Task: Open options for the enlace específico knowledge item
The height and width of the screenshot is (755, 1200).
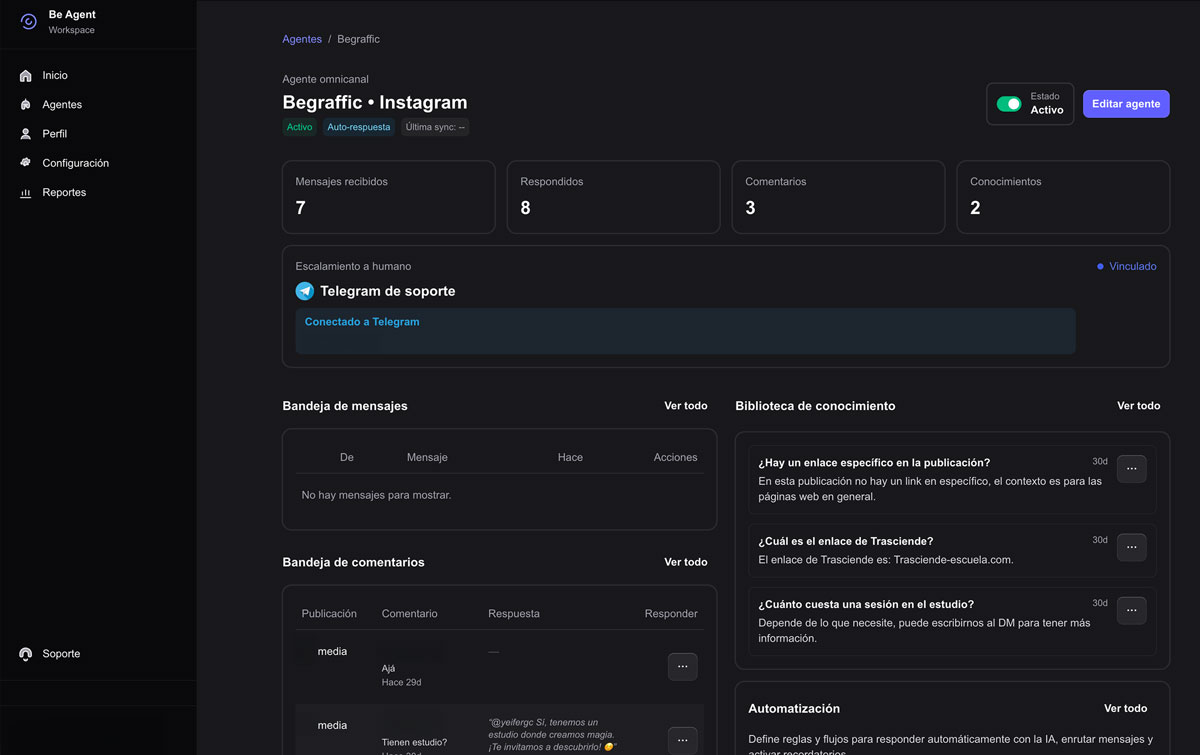Action: tap(1131, 469)
